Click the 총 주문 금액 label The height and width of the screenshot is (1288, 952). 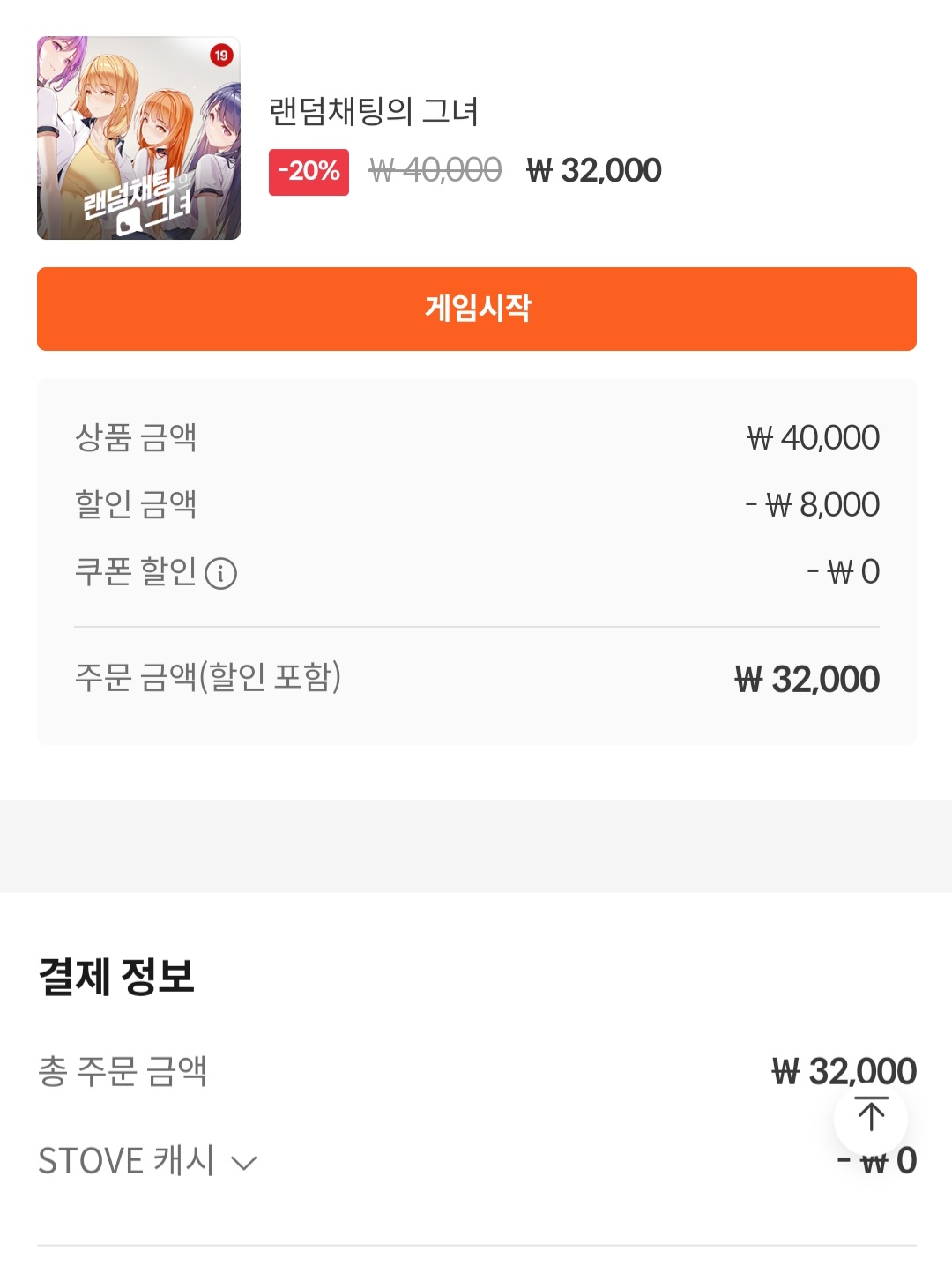pos(123,1071)
